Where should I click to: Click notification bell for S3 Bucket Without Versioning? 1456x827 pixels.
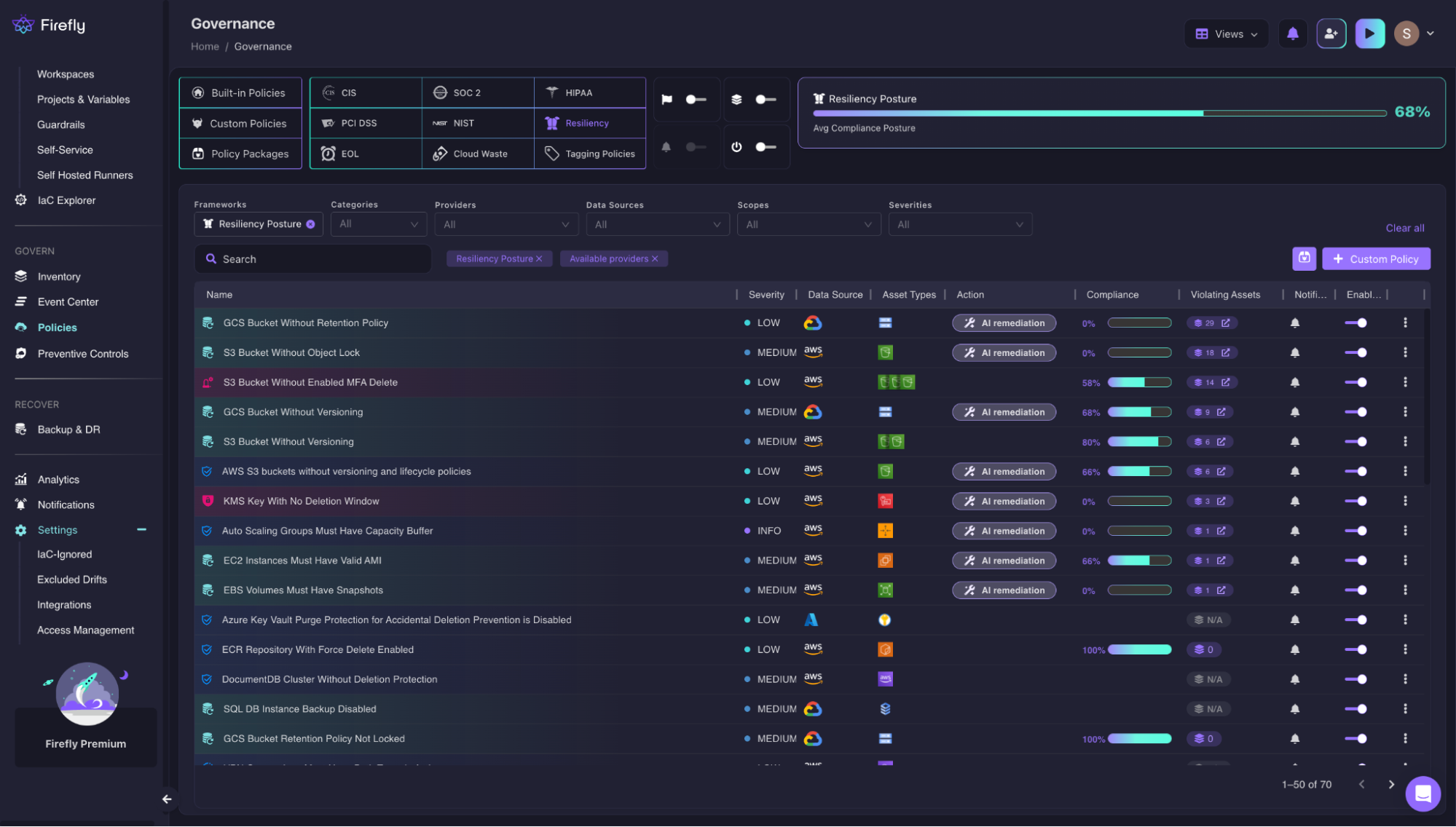[1294, 442]
